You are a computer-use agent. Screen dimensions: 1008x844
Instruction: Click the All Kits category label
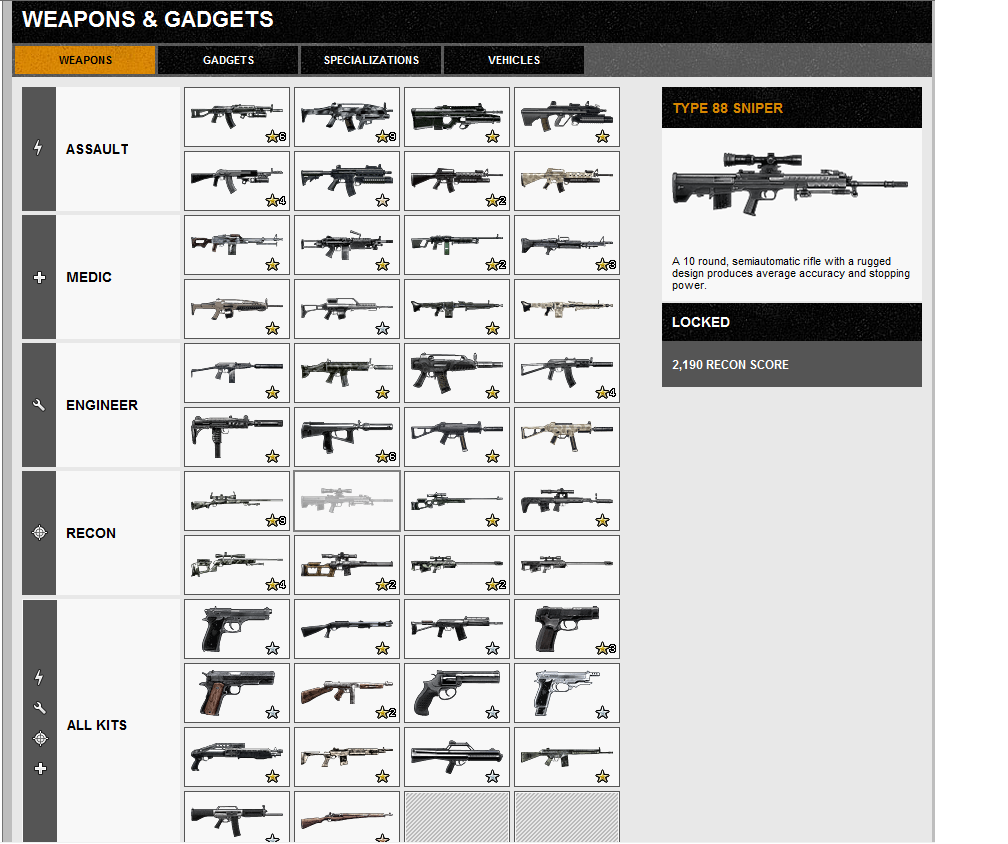click(x=96, y=725)
